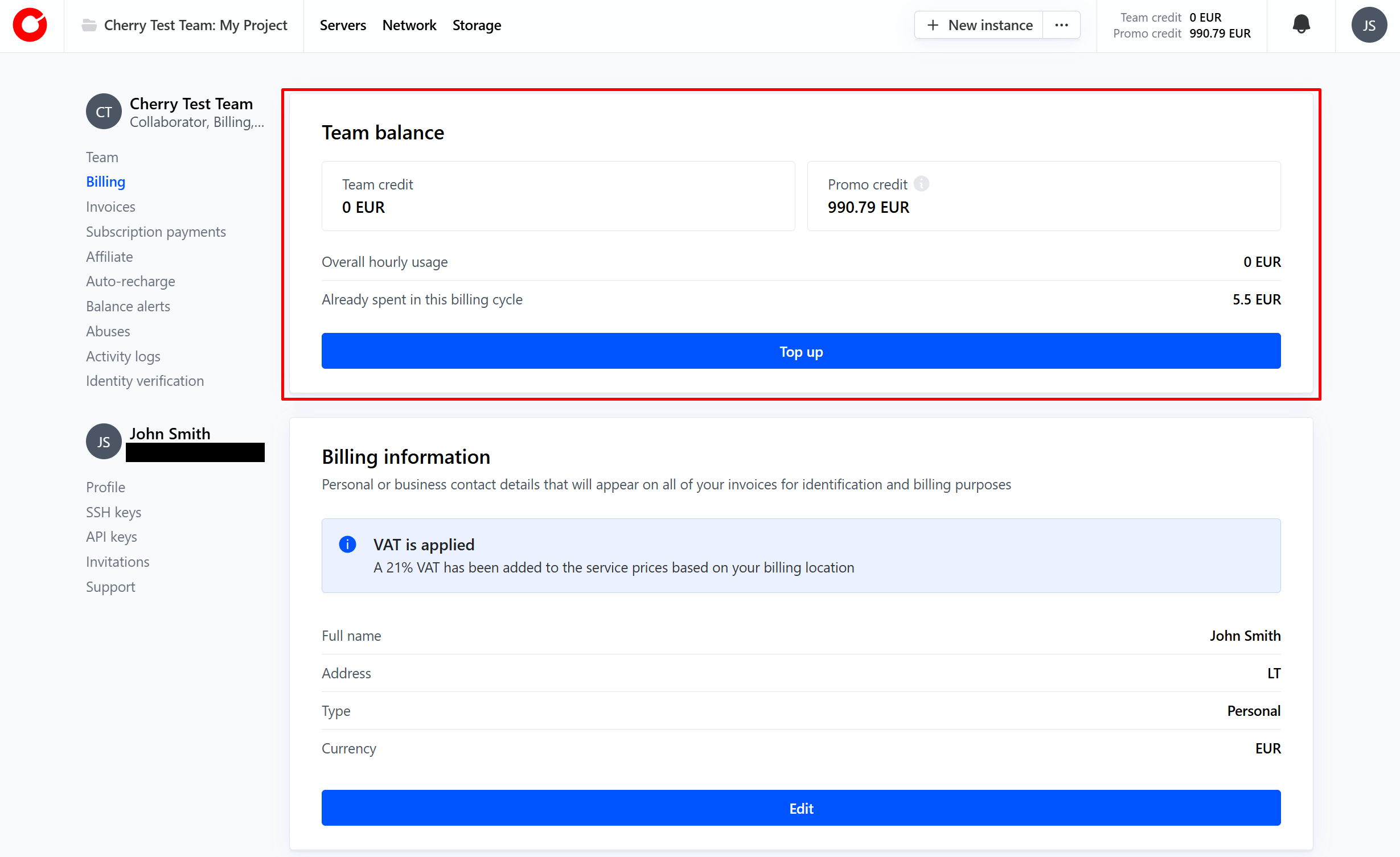Open the notifications bell
Viewport: 1400px width, 857px height.
[x=1301, y=25]
